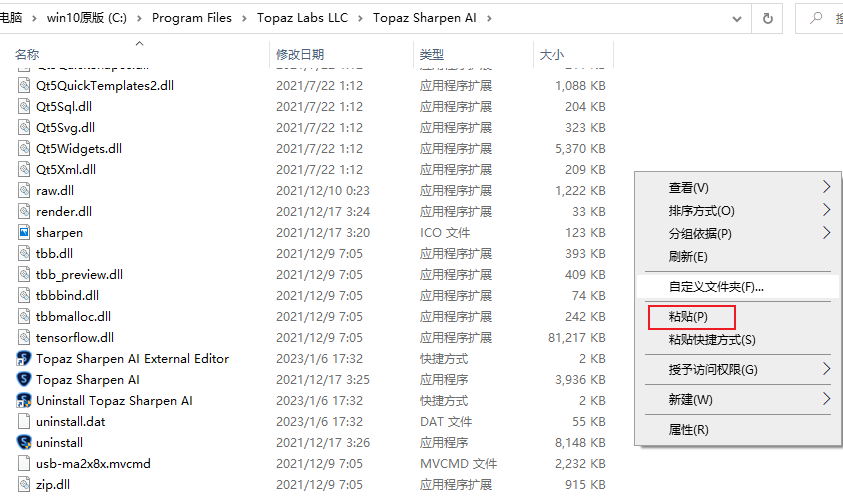This screenshot has height=501, width=843.
Task: Select the Topaz Sharpen AI application icon
Action: coord(24,379)
